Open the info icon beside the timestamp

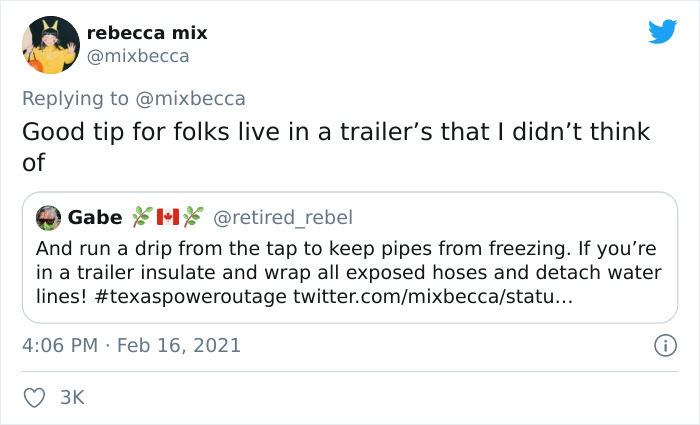tap(662, 346)
